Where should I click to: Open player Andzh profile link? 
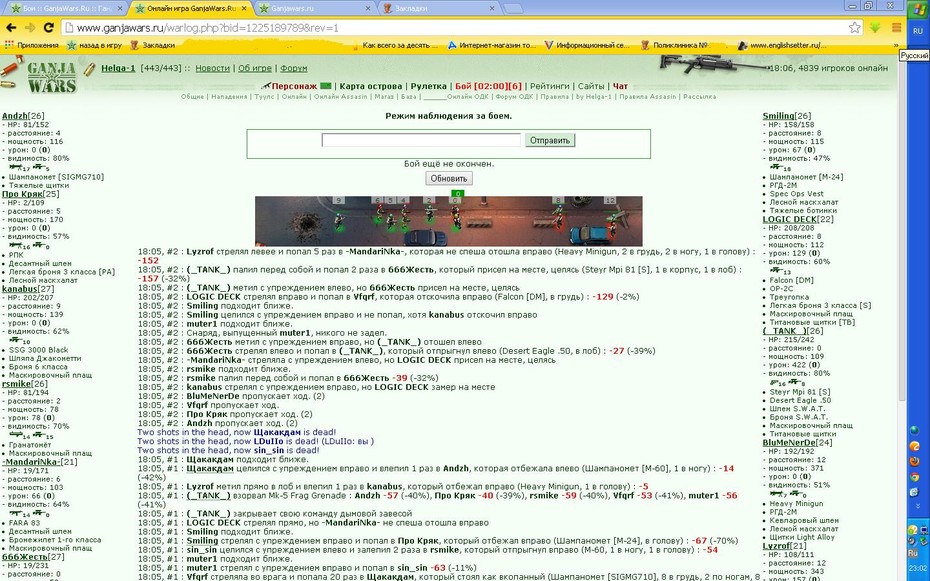click(x=14, y=116)
